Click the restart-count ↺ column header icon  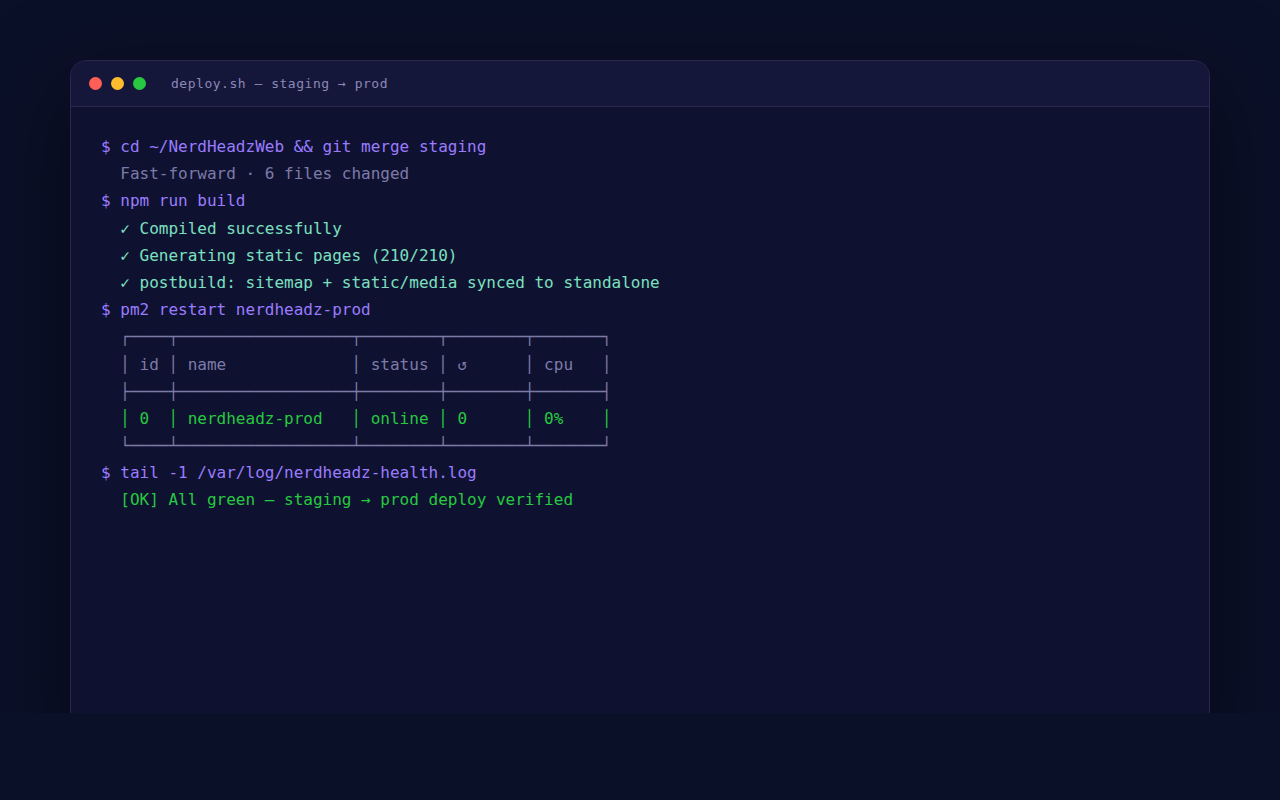pos(462,364)
